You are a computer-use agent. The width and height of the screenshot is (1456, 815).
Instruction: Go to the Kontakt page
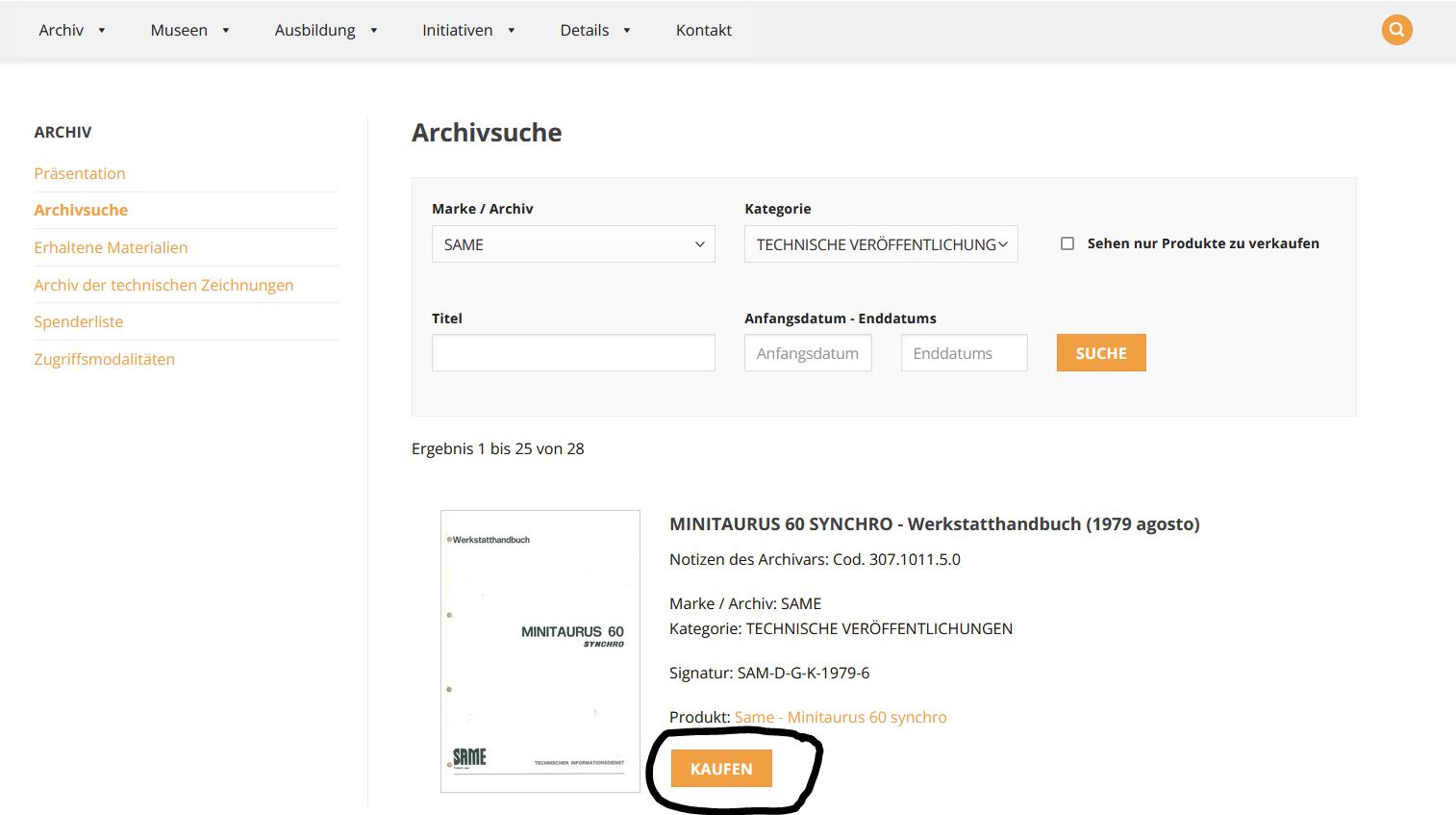click(703, 30)
